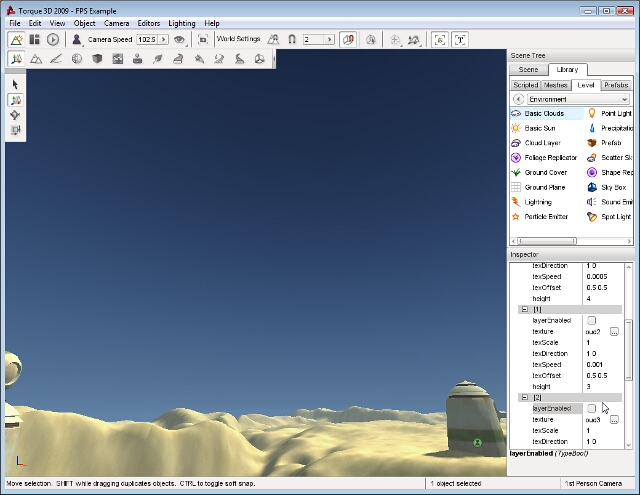The width and height of the screenshot is (640, 495).
Task: Open the World Editor mode icon
Action: click(16, 39)
